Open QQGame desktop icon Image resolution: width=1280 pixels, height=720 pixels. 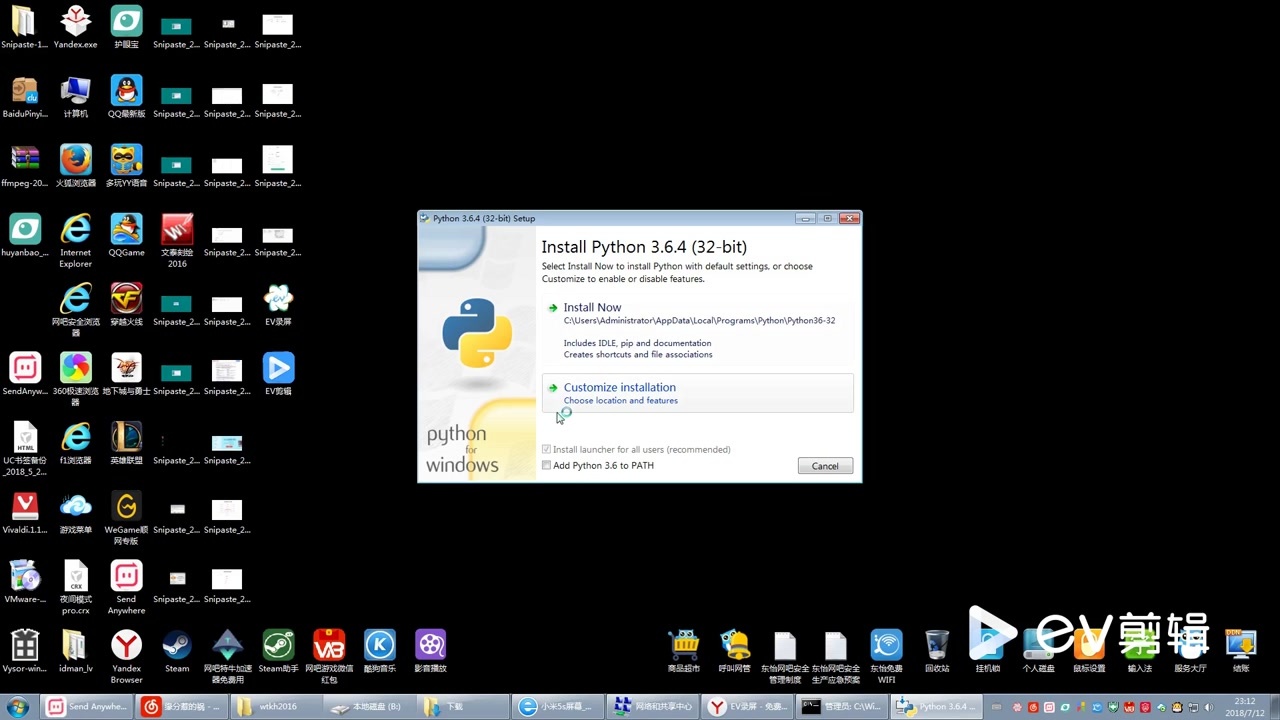pyautogui.click(x=126, y=236)
